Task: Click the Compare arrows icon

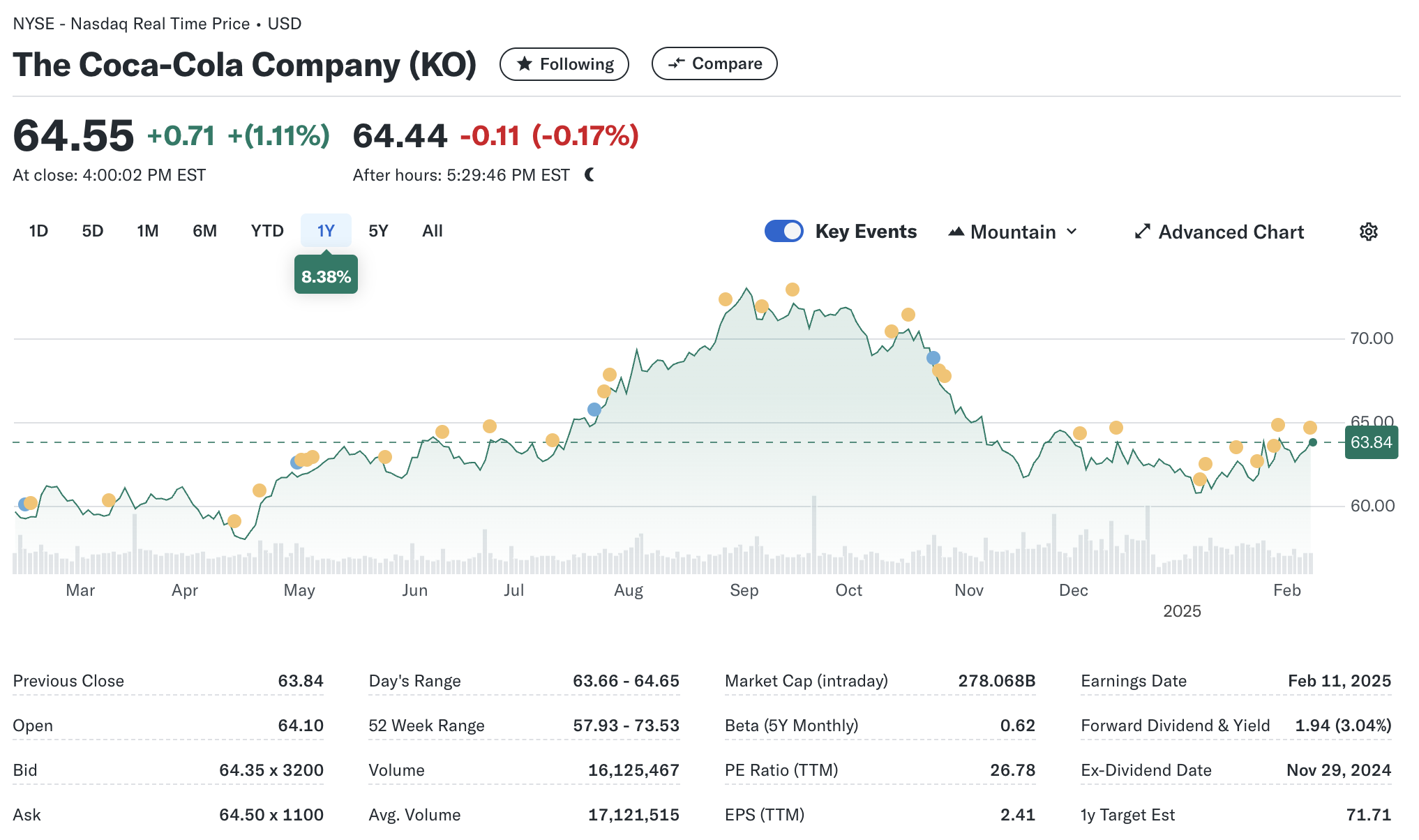Action: click(x=676, y=63)
